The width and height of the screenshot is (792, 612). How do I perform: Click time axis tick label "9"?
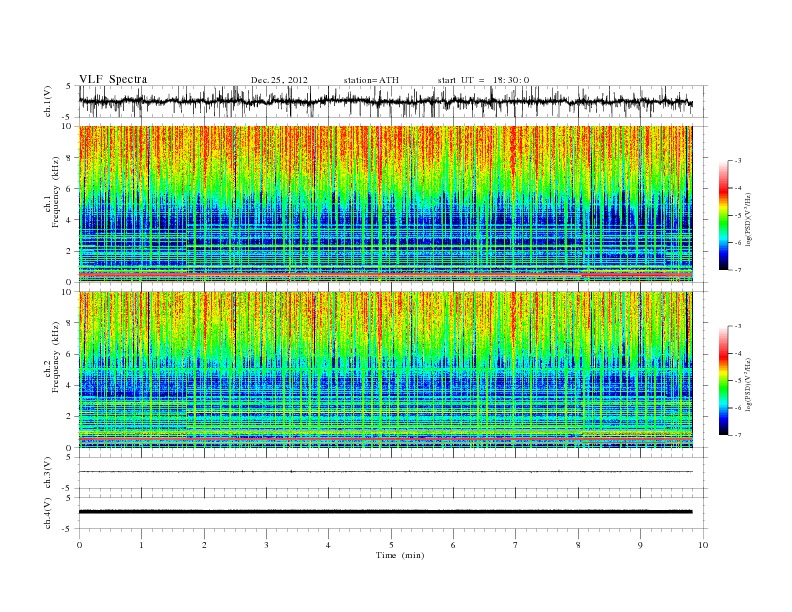(x=640, y=545)
